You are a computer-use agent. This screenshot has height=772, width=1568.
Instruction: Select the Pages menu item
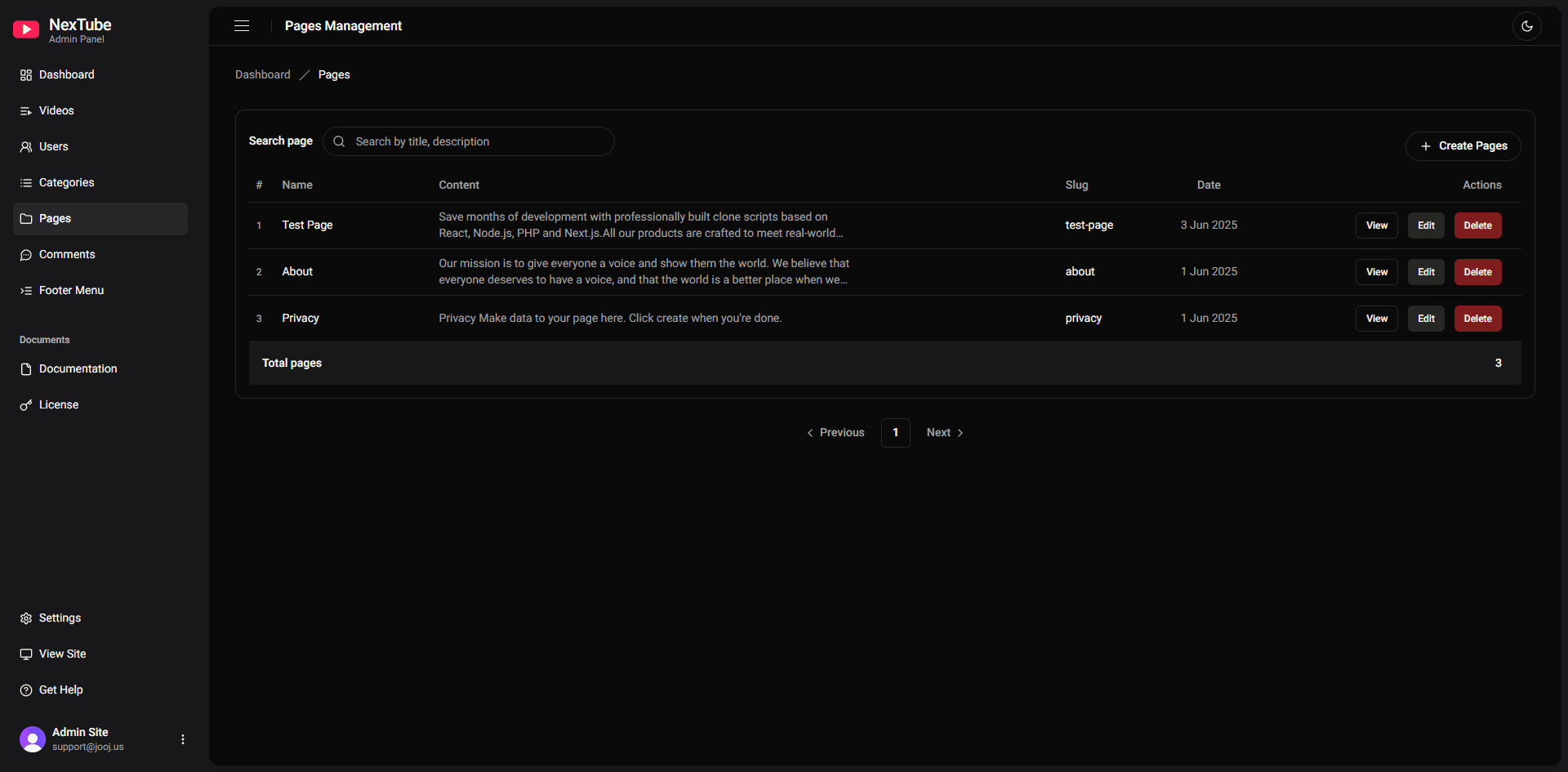click(100, 219)
